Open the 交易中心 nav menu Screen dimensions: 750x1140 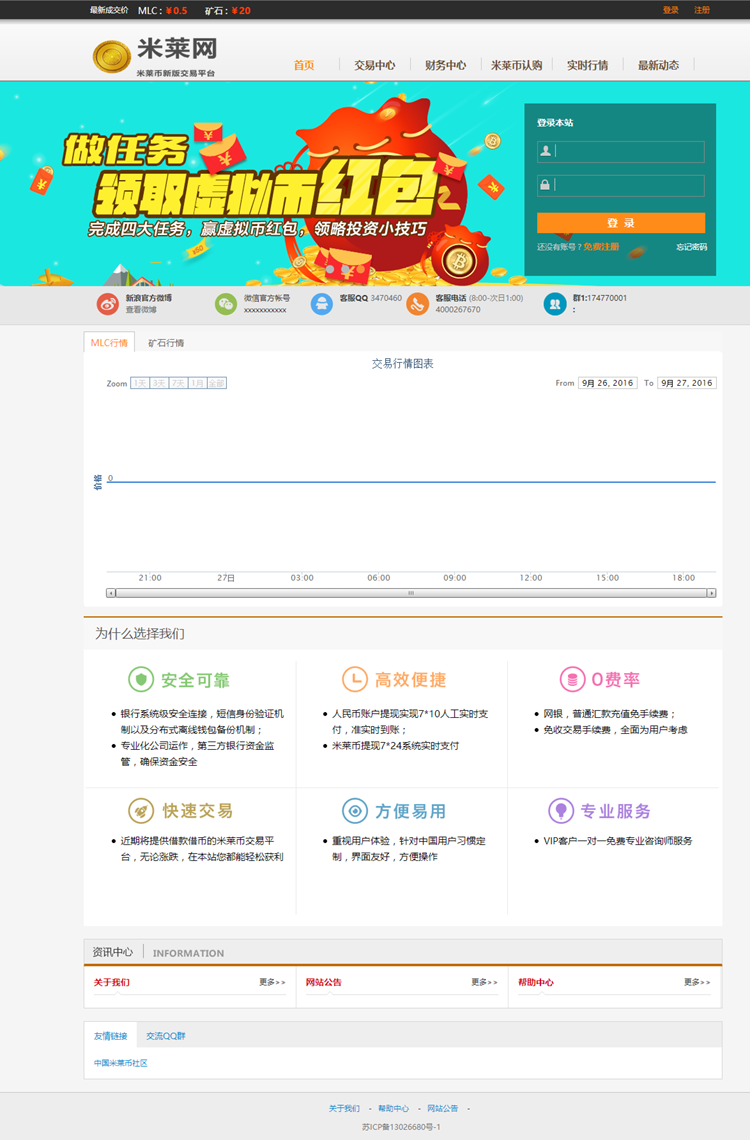[x=375, y=65]
